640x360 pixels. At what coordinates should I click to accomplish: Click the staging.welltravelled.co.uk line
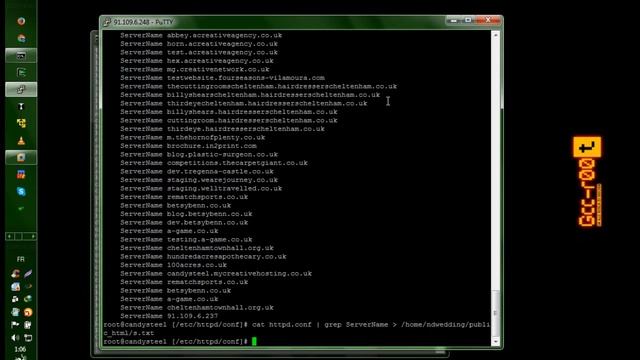pyautogui.click(x=201, y=189)
